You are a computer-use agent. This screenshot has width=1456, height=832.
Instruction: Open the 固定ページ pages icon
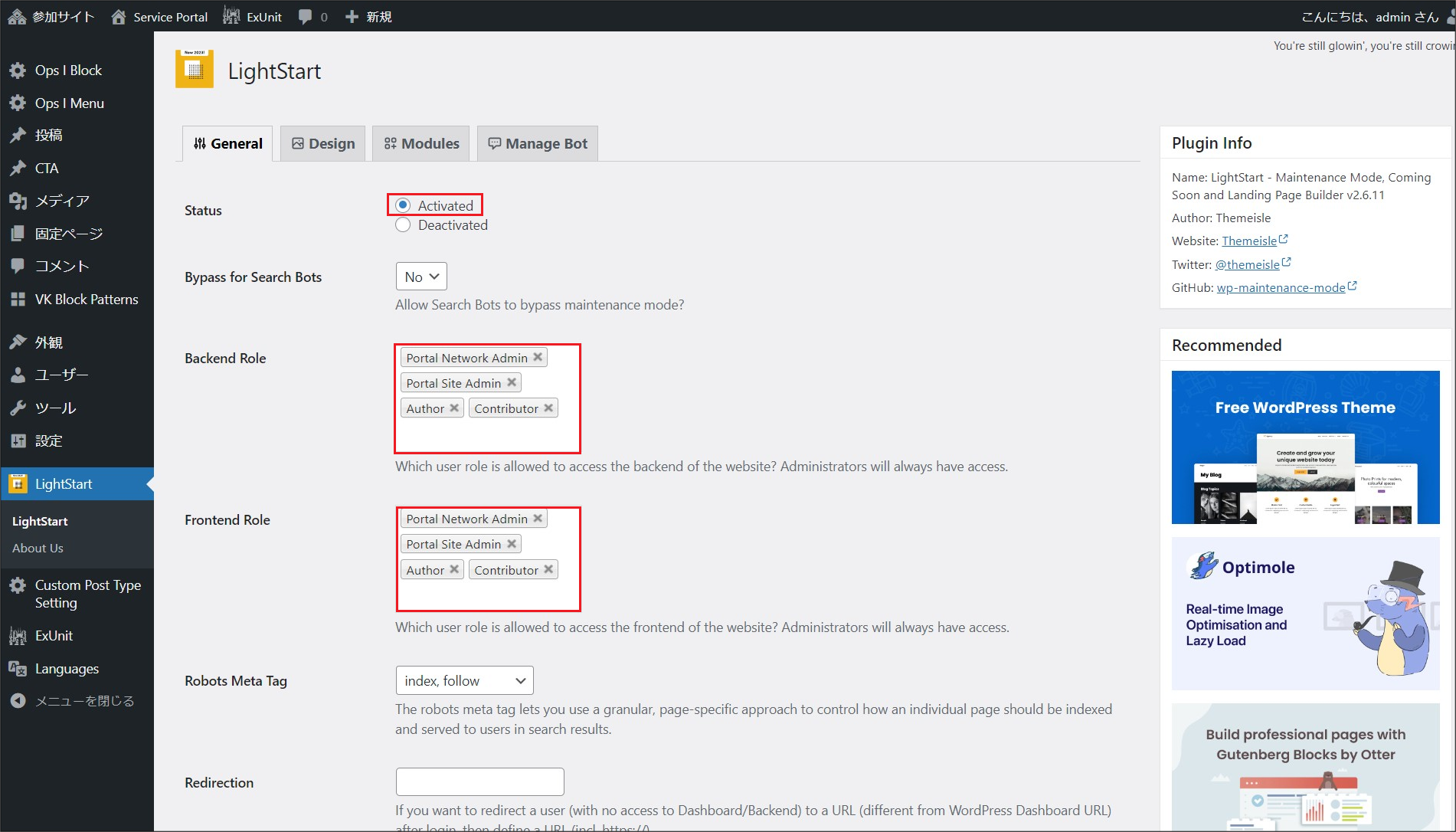tap(18, 234)
